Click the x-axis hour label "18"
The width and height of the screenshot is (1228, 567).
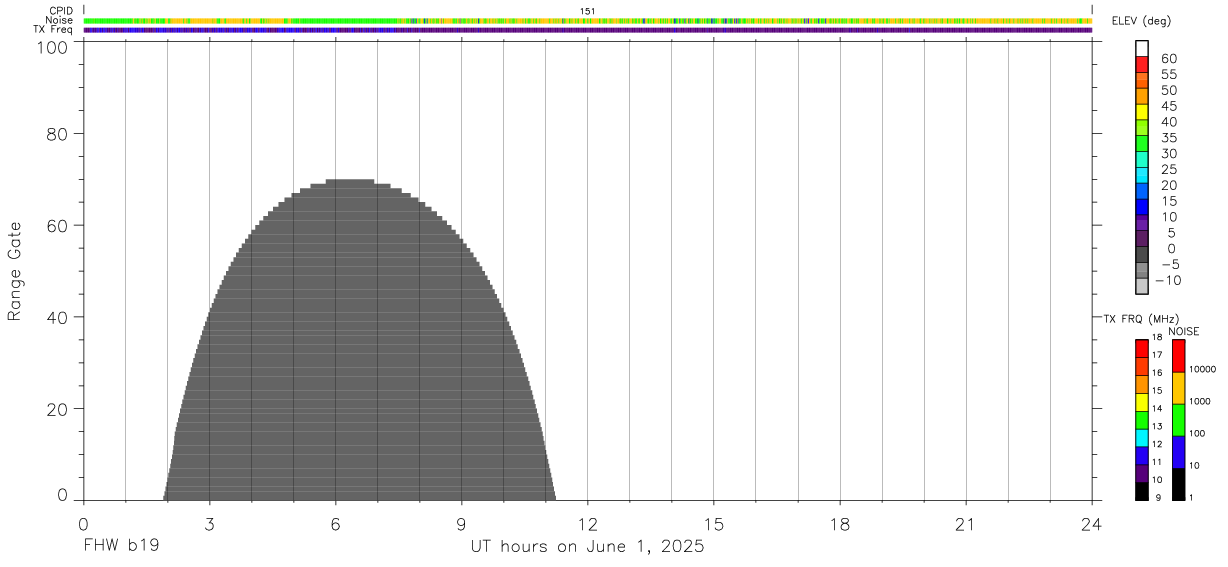839,524
